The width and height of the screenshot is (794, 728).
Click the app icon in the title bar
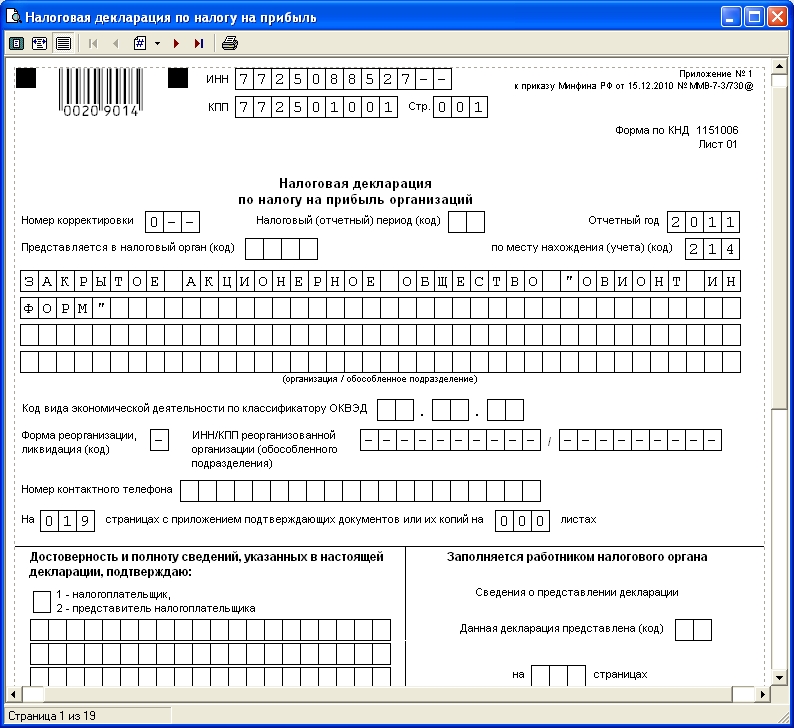pos(13,17)
